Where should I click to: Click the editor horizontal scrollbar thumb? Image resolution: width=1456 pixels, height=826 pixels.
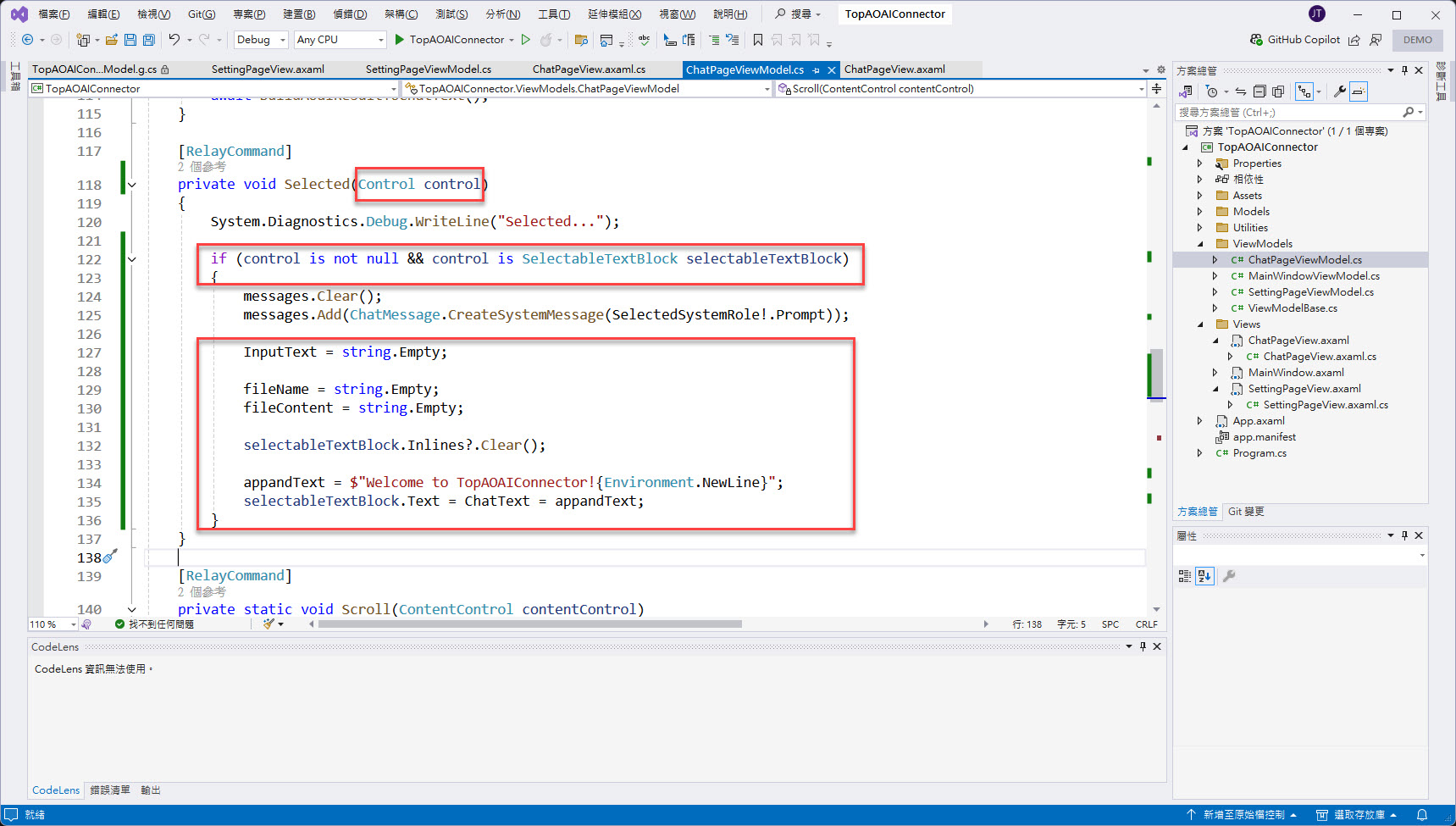click(530, 624)
